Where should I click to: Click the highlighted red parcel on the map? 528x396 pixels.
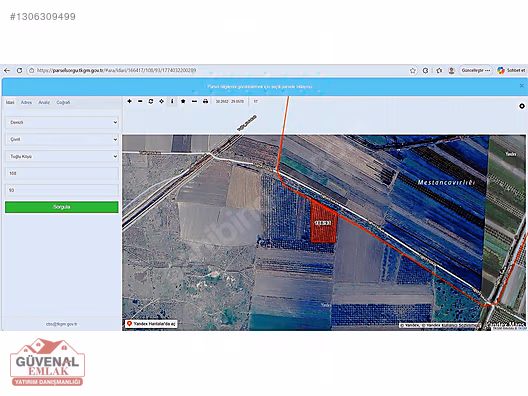[x=323, y=222]
